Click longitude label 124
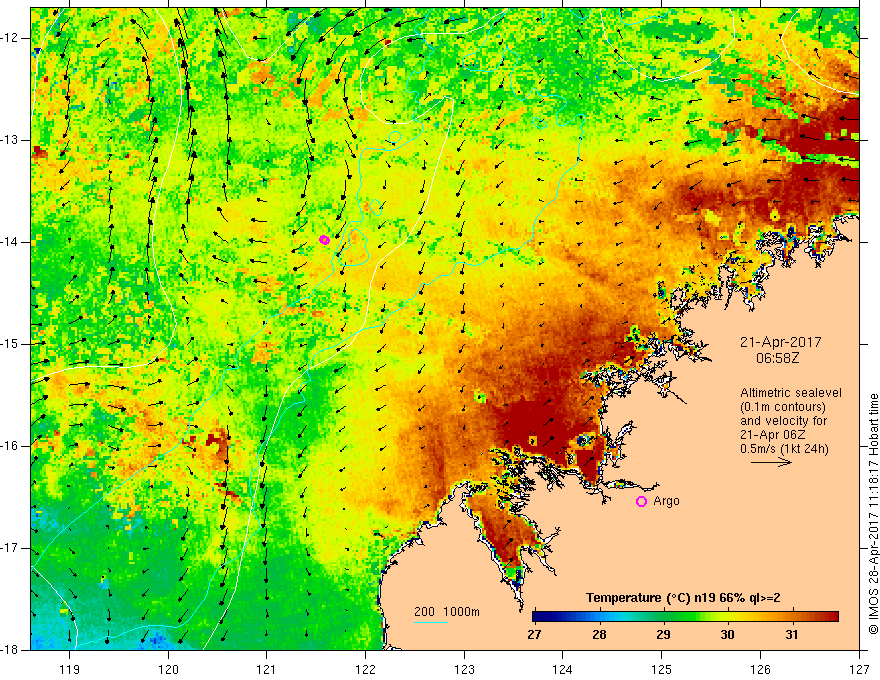 [563, 669]
